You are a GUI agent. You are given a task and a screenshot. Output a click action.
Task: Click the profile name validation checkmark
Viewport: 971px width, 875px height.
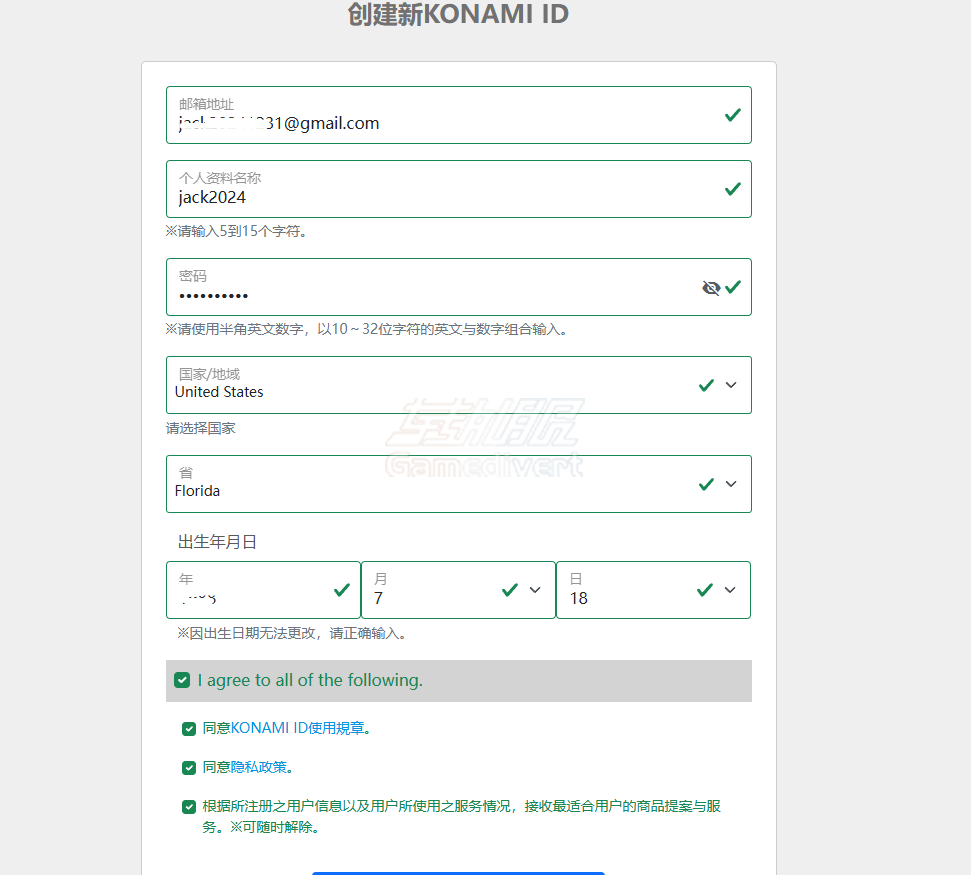point(733,189)
